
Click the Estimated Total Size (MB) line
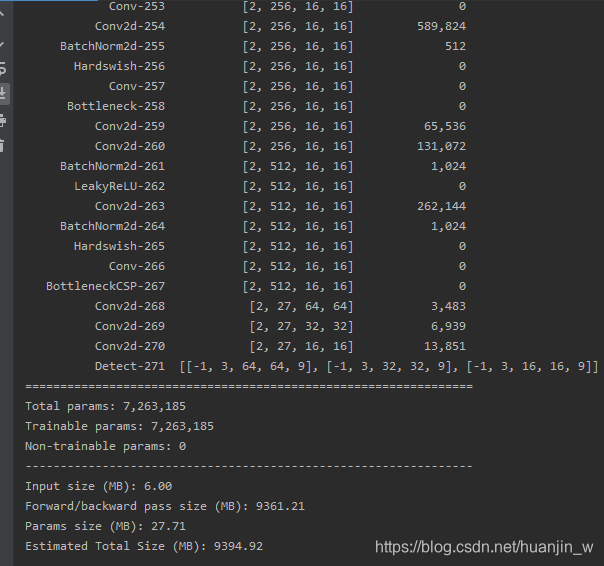click(x=144, y=546)
